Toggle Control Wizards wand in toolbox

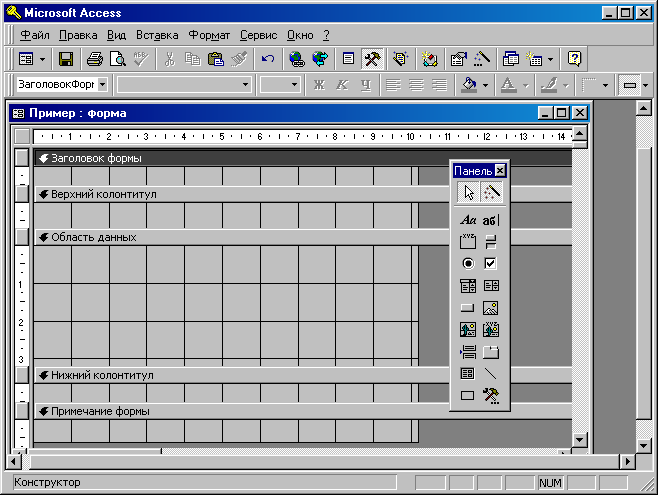click(491, 193)
